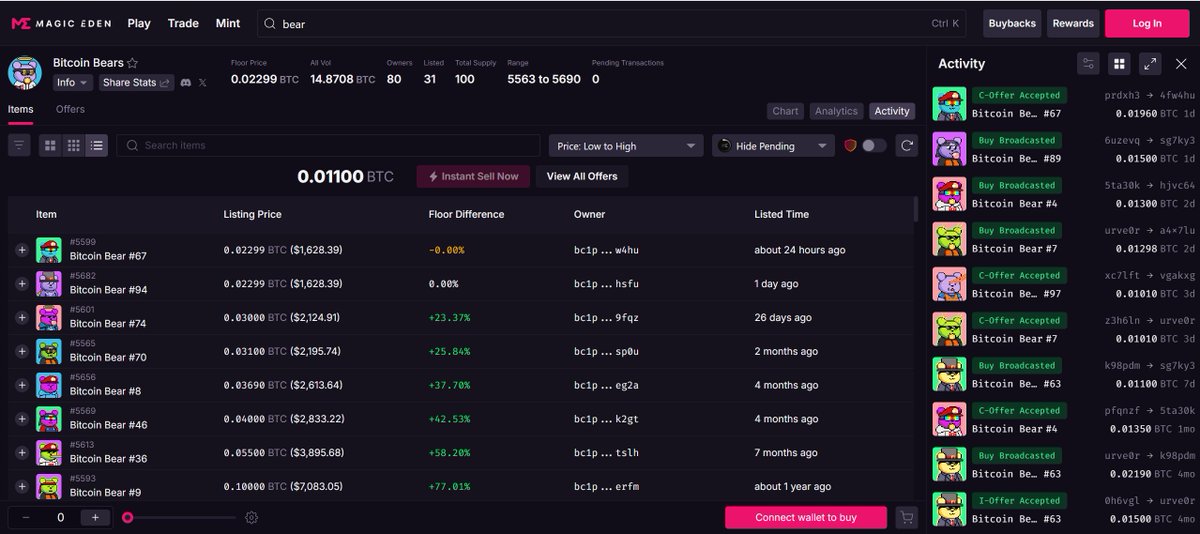
Task: Click the search magnifier icon in top bar
Action: [x=270, y=23]
